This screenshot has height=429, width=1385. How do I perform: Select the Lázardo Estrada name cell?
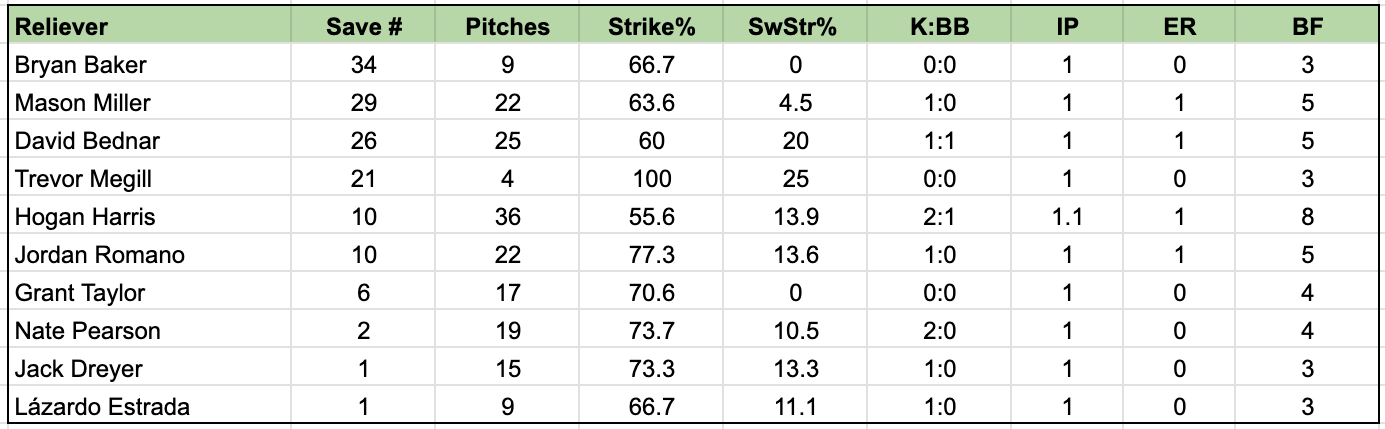[x=150, y=407]
